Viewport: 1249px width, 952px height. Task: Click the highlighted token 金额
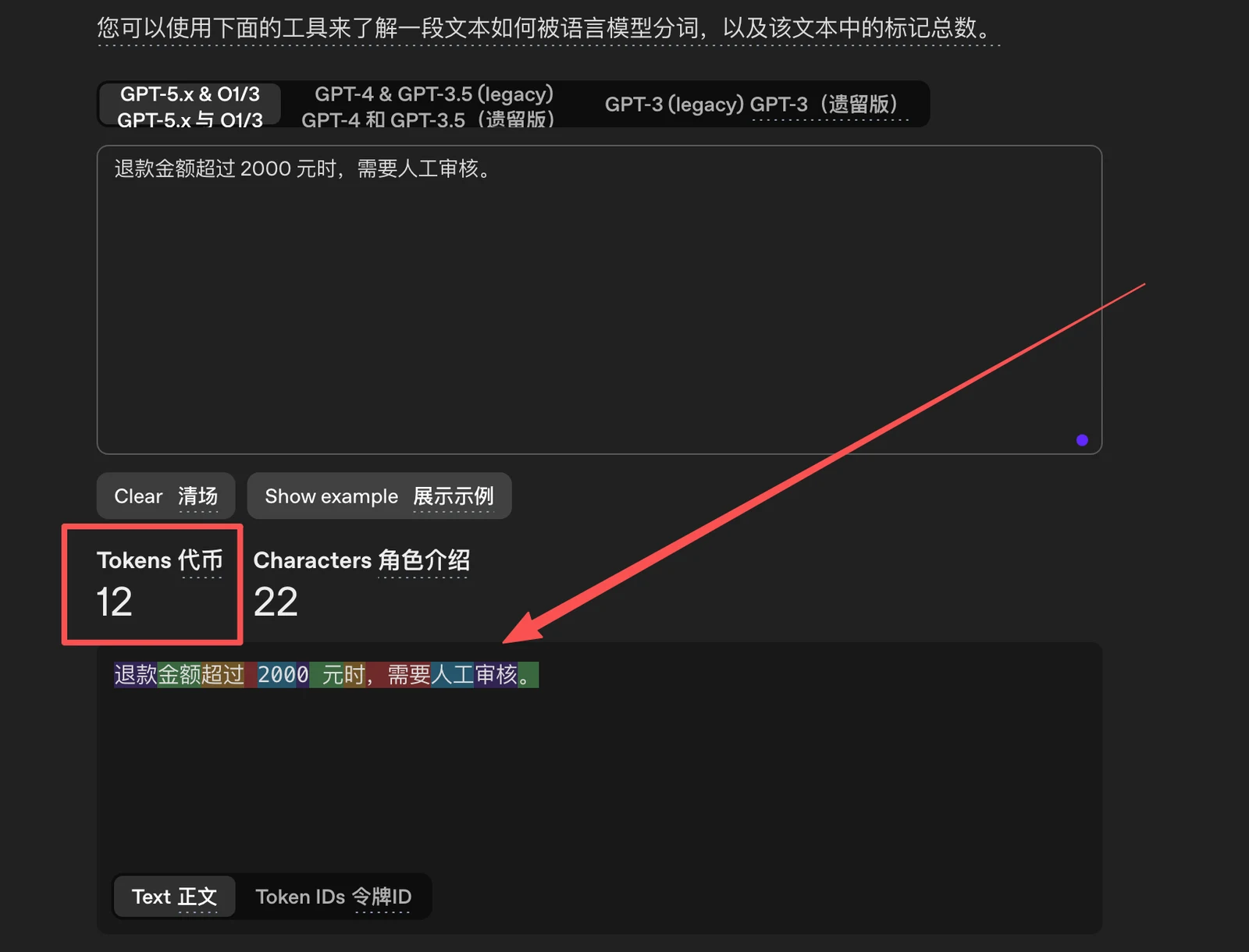[x=180, y=674]
